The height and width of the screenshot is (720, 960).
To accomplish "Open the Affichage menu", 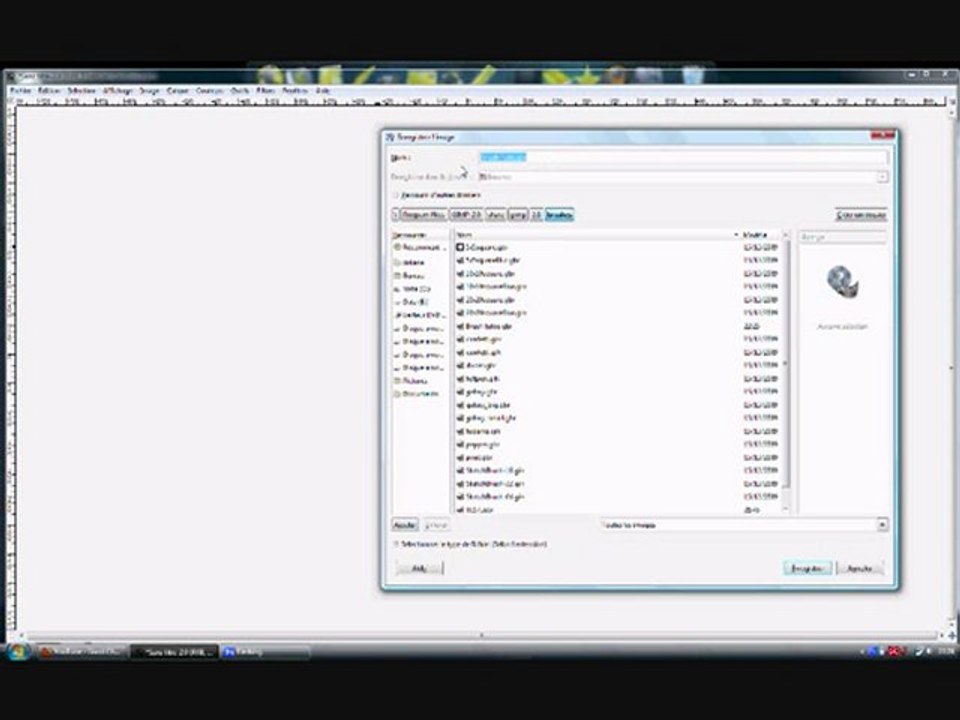I will 117,91.
